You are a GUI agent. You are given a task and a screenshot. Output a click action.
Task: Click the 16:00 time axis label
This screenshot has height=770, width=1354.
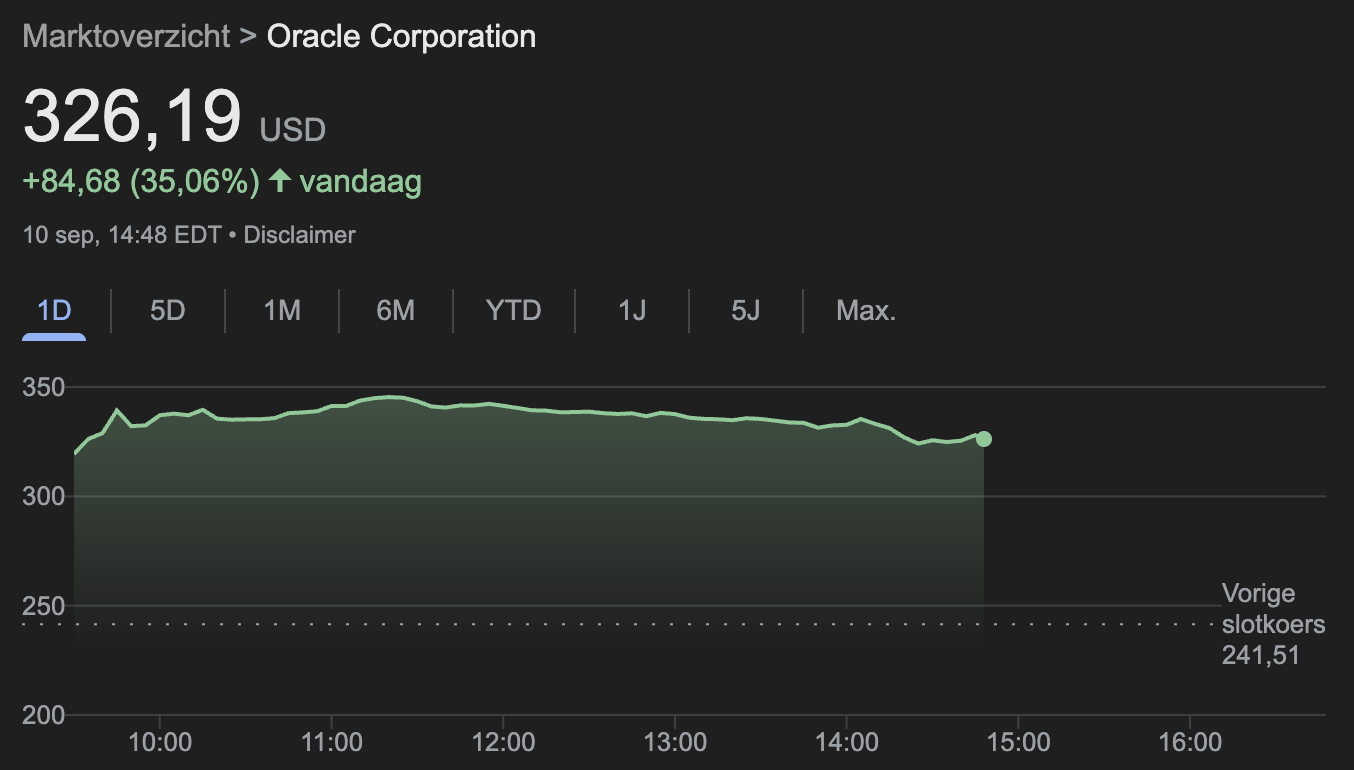1190,743
